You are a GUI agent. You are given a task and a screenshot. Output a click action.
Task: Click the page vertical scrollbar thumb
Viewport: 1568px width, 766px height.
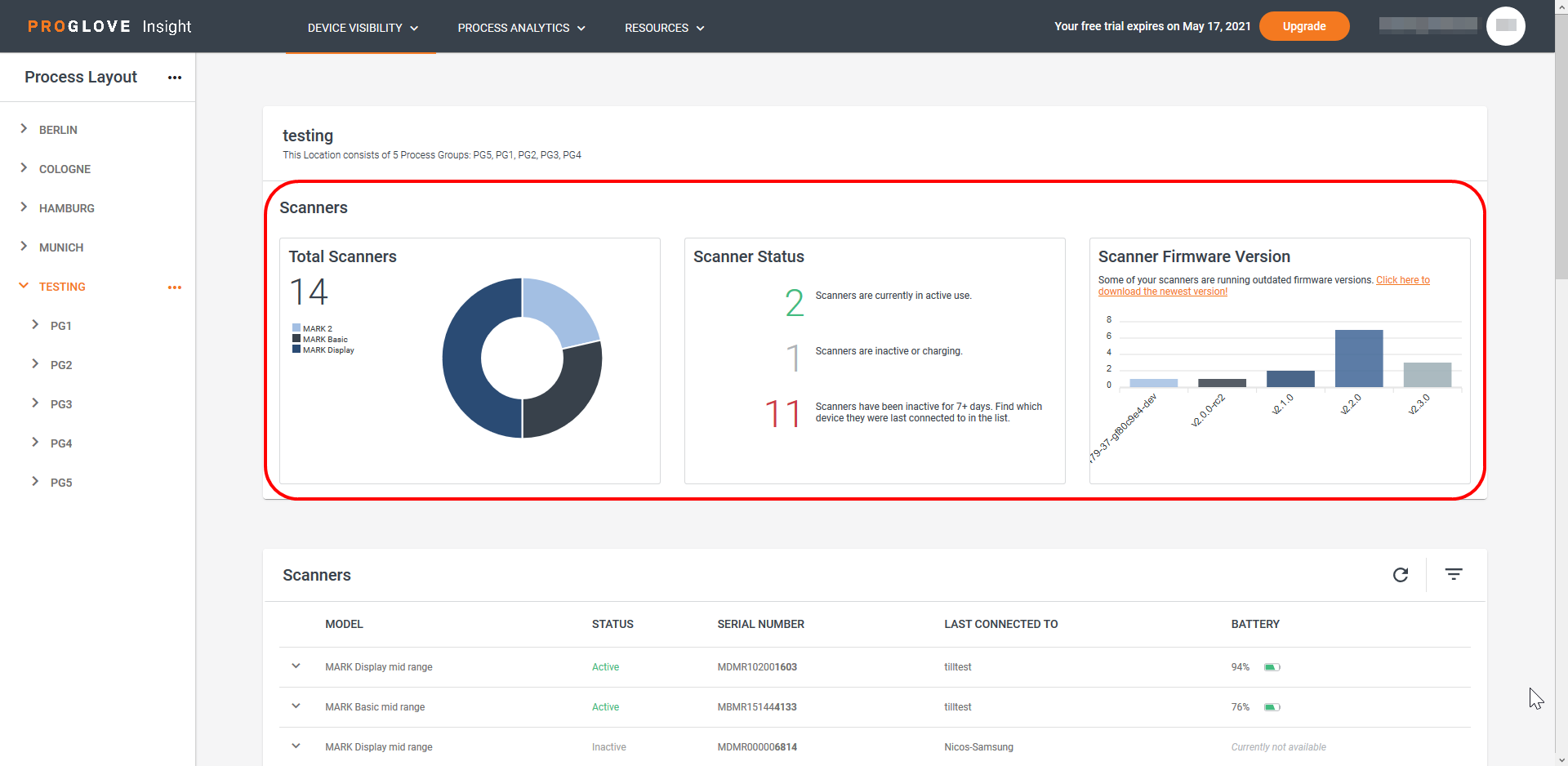[1561, 147]
